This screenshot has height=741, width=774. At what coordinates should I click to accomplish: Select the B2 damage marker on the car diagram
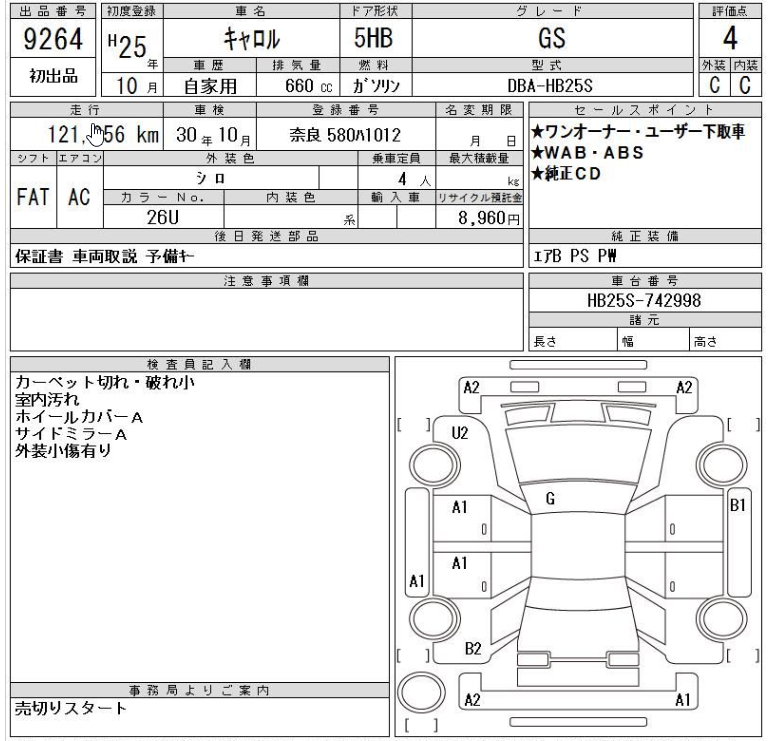[471, 649]
